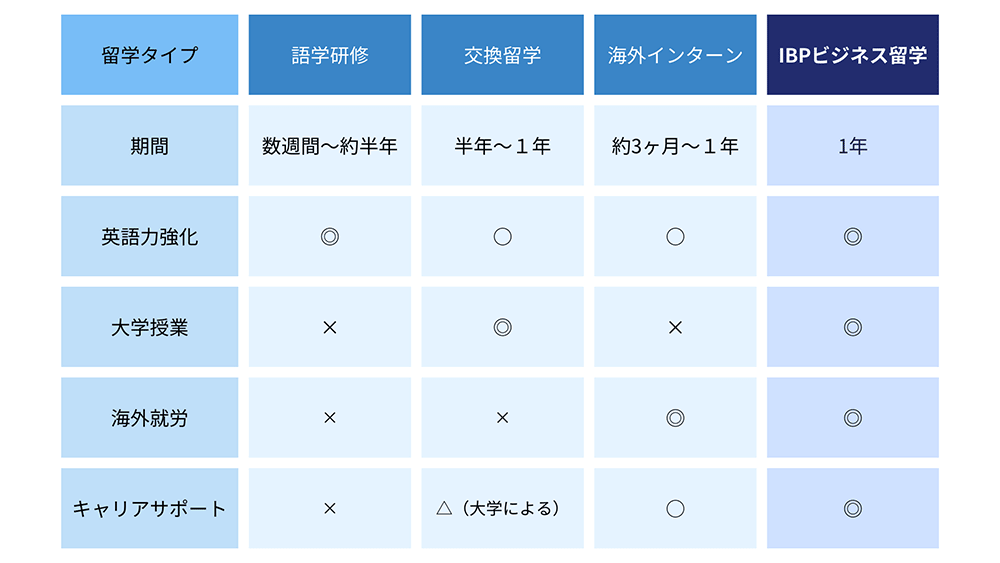Click the 1年 cell under IBPビジネス留学
Viewport: 1000px width, 563px height.
[852, 146]
